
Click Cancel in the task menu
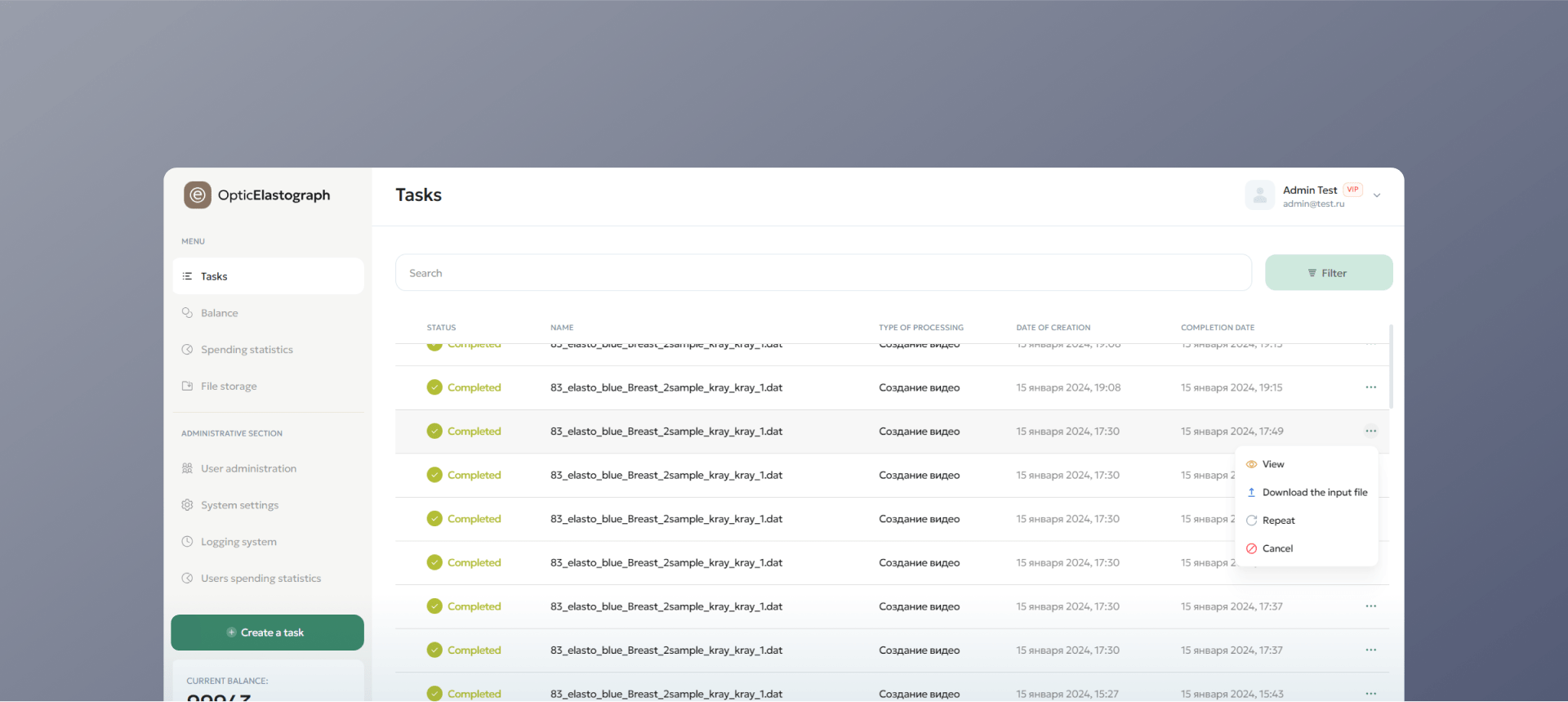1277,549
